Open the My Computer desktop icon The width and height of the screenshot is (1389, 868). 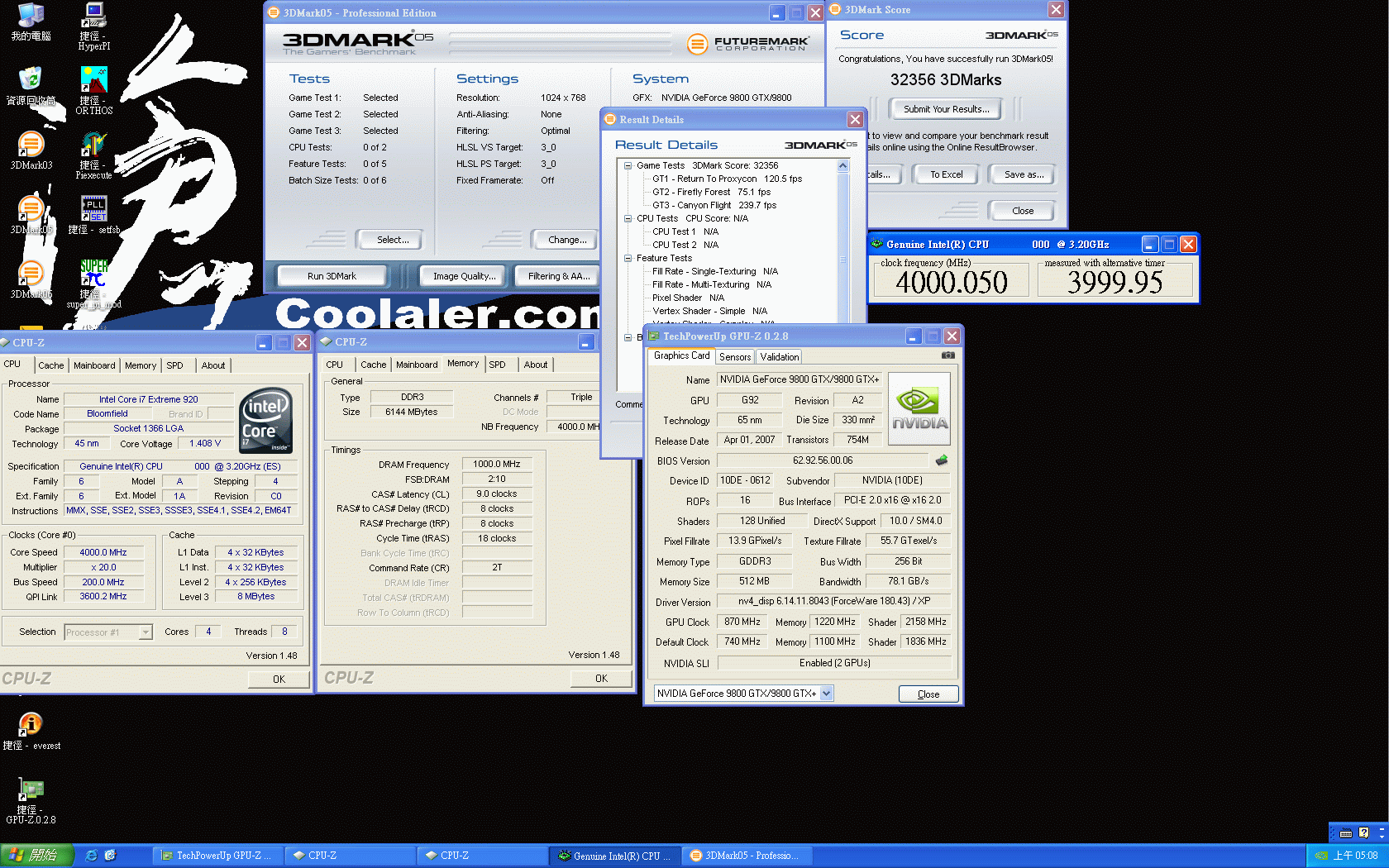pyautogui.click(x=31, y=21)
